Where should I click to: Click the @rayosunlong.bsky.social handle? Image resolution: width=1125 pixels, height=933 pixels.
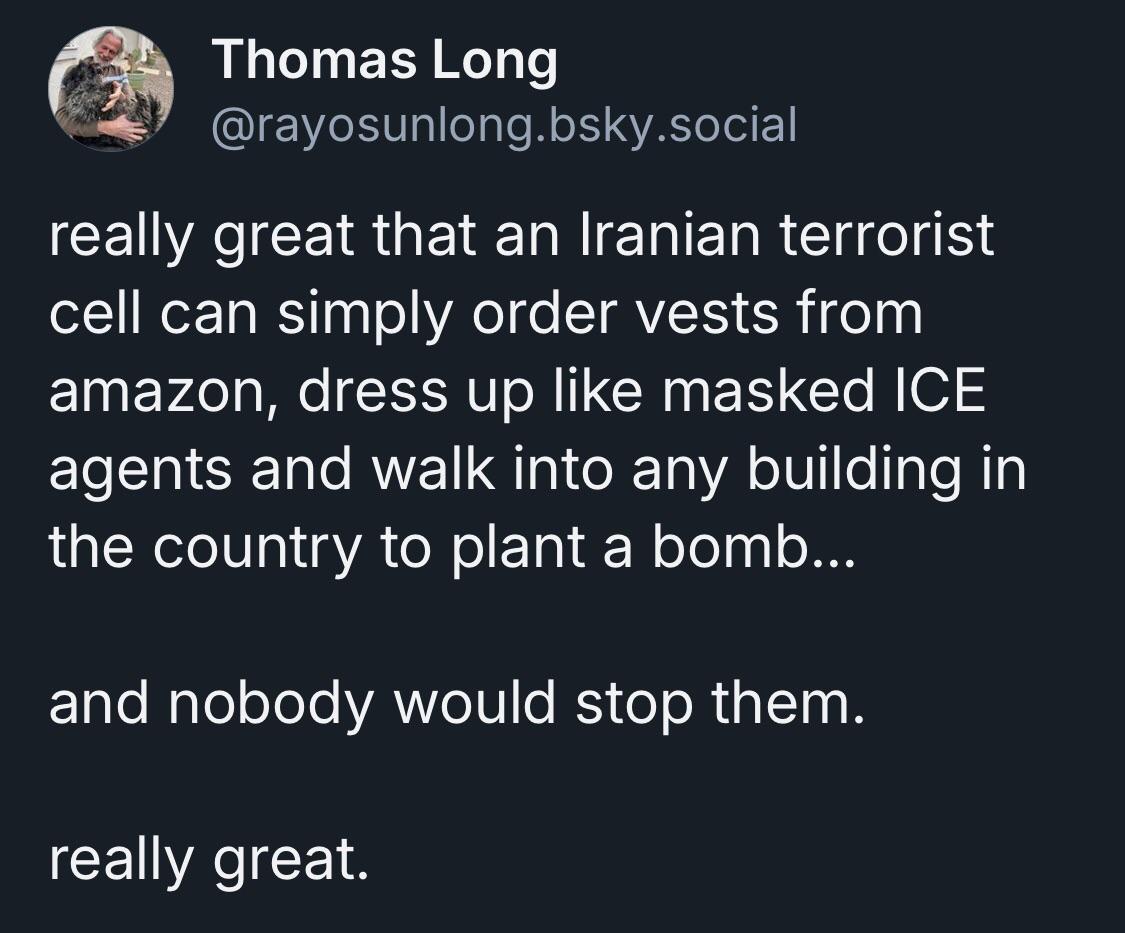pyautogui.click(x=504, y=126)
